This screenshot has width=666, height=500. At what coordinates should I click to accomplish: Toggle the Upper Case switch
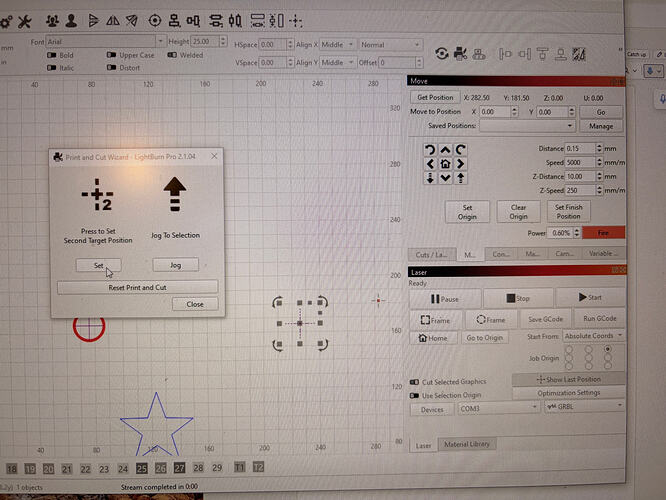tap(111, 55)
